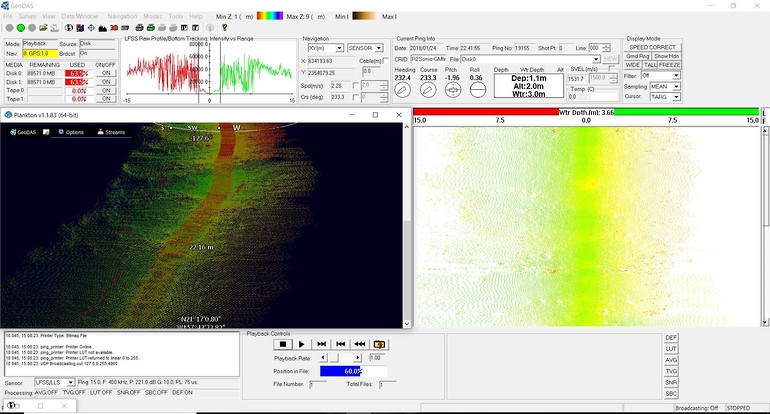Click the File Number input field

pyautogui.click(x=317, y=384)
